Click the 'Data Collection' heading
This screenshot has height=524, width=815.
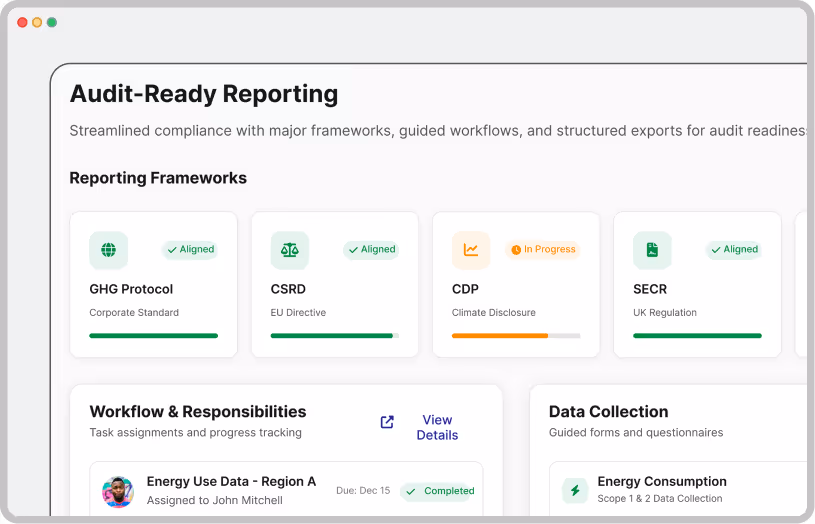point(609,412)
